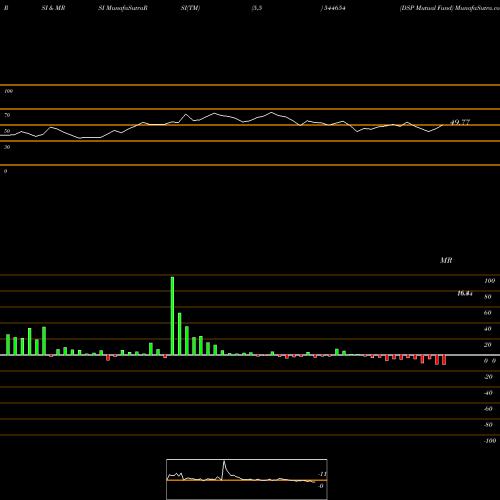Click the 'SI(TM)' header label
The height and width of the screenshot is (500, 500).
click(x=190, y=8)
